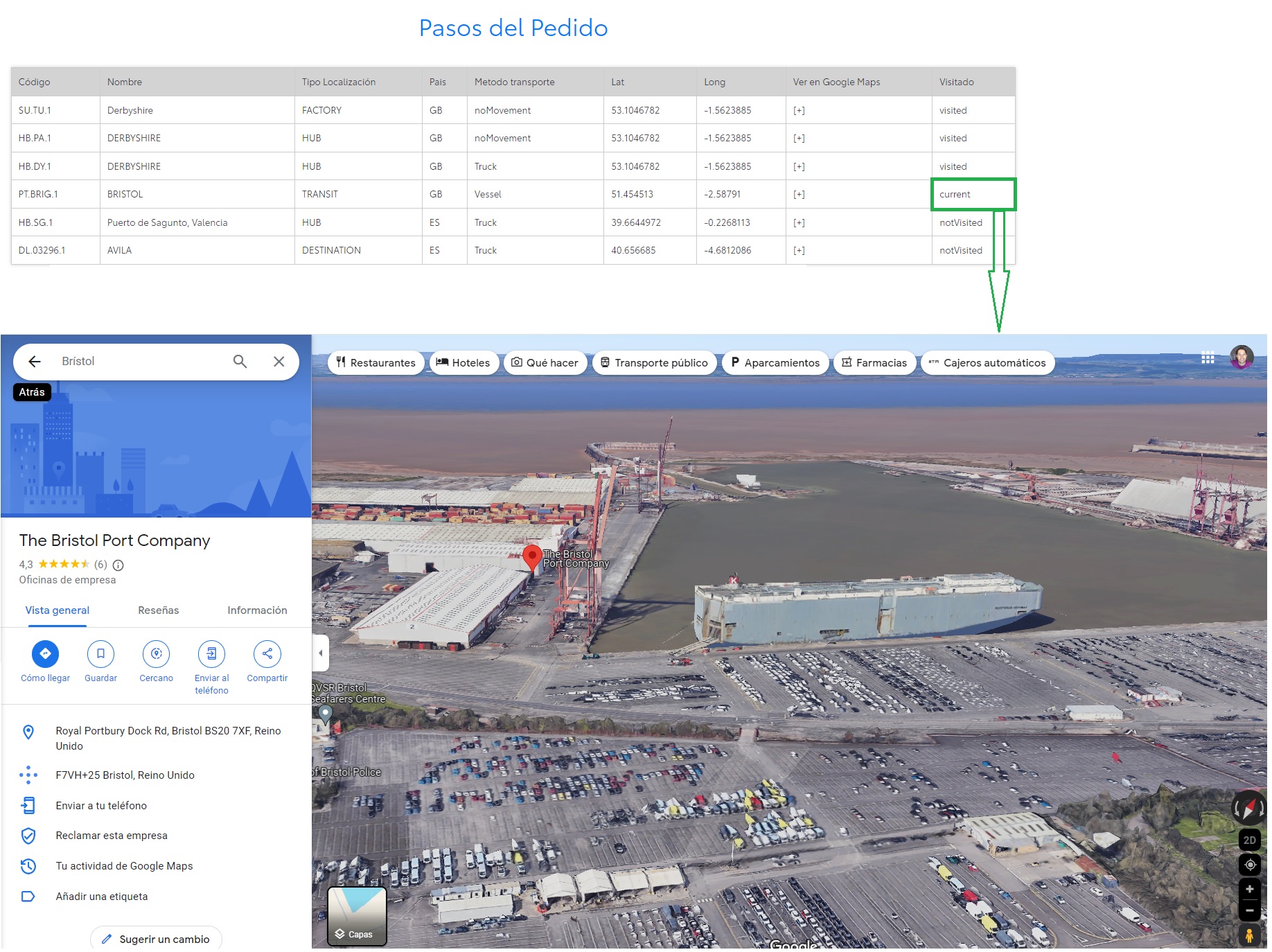Click the 'DESTINATION' cell
The height and width of the screenshot is (952, 1272).
[358, 251]
